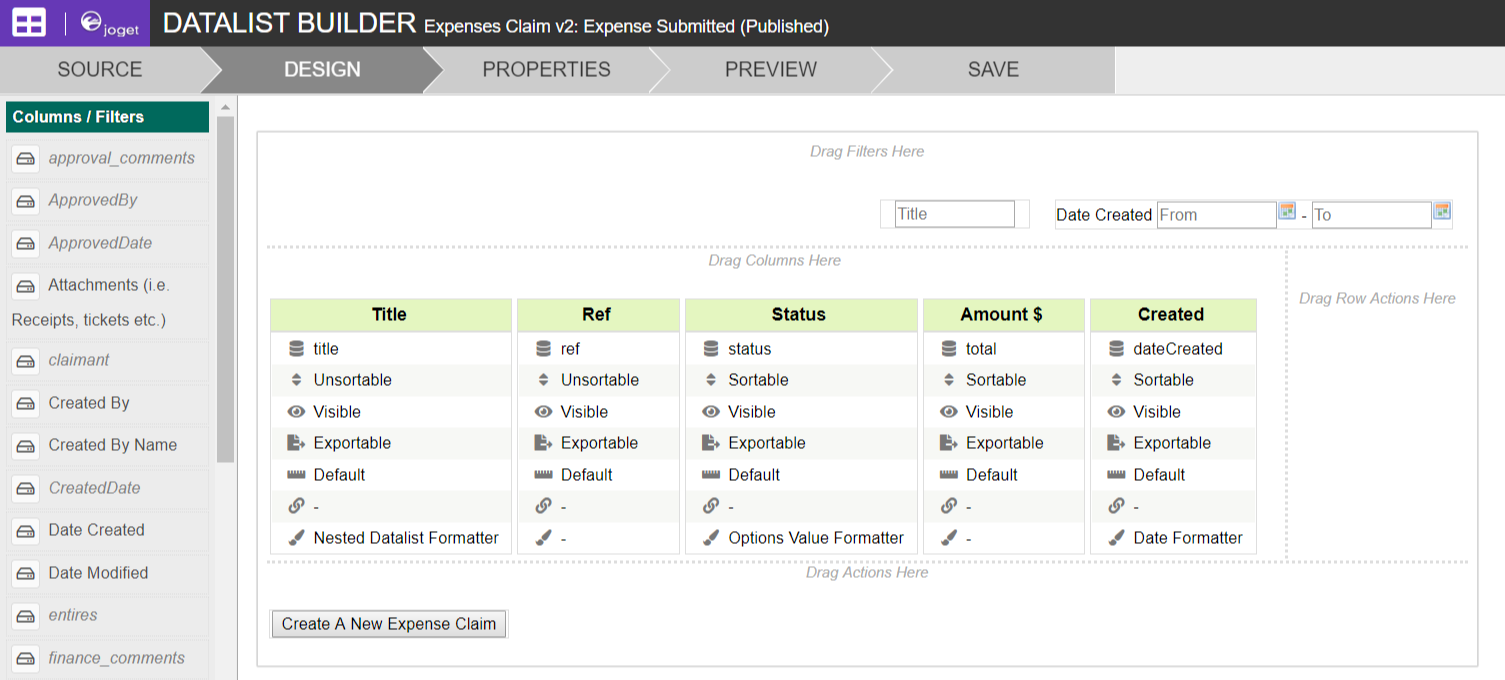Open calendar picker for Date Created From
Screen dimensions: 1505x680
[1287, 211]
